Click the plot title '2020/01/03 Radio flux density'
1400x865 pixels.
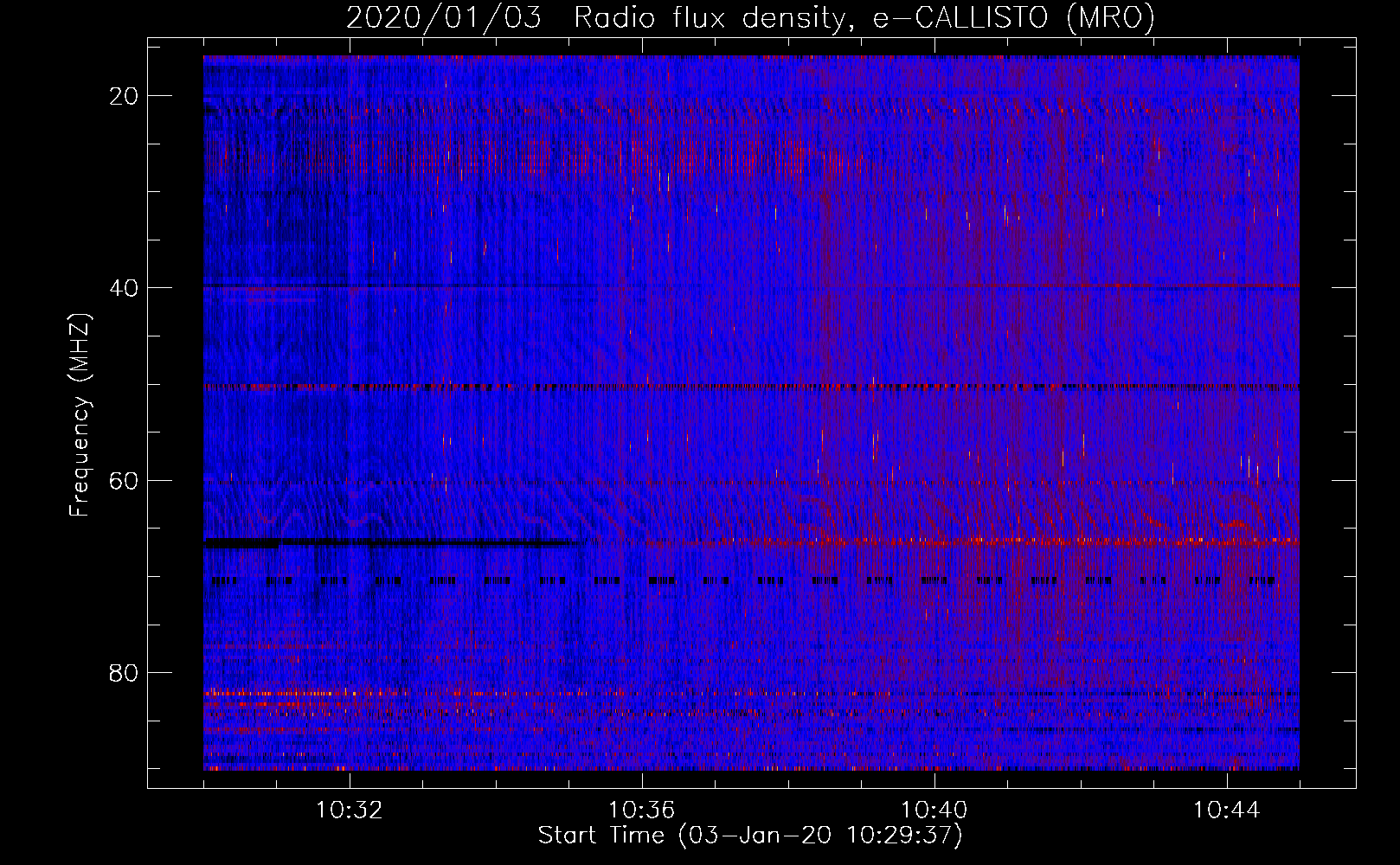(x=750, y=17)
